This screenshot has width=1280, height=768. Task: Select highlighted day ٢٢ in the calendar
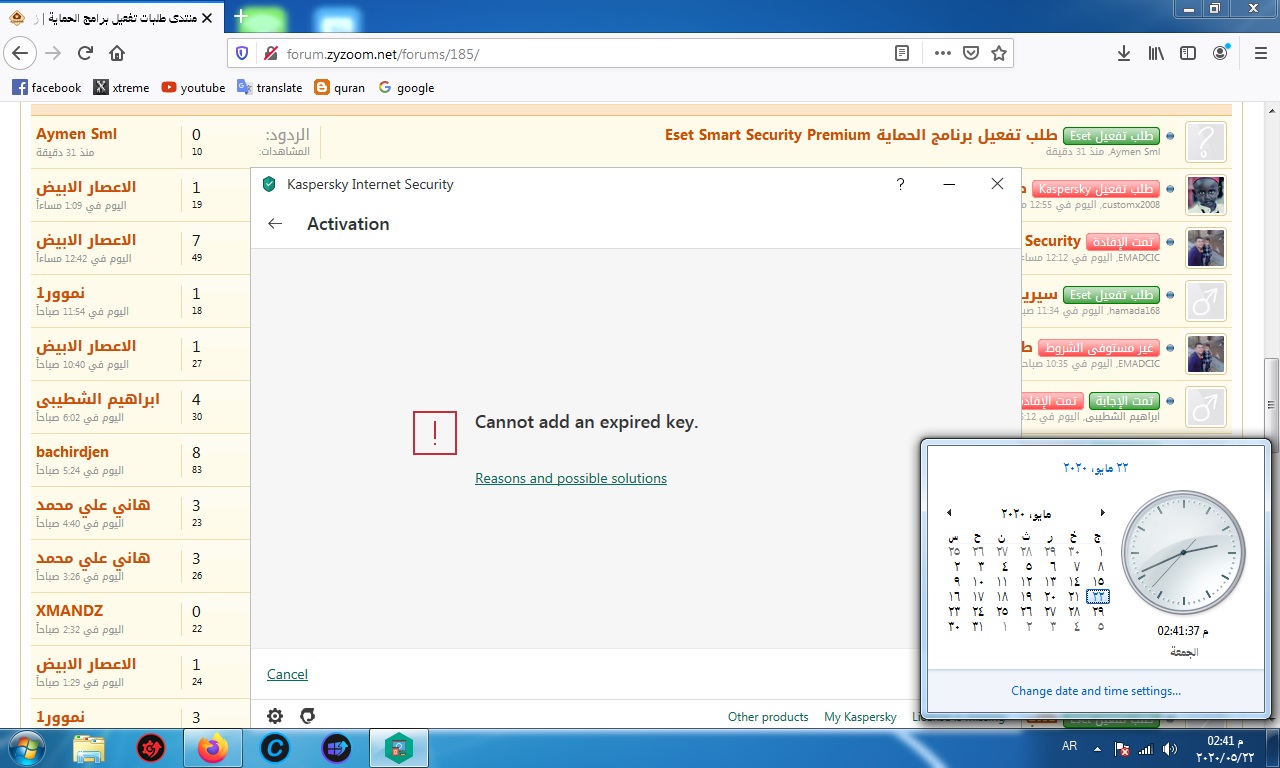[x=1098, y=596]
